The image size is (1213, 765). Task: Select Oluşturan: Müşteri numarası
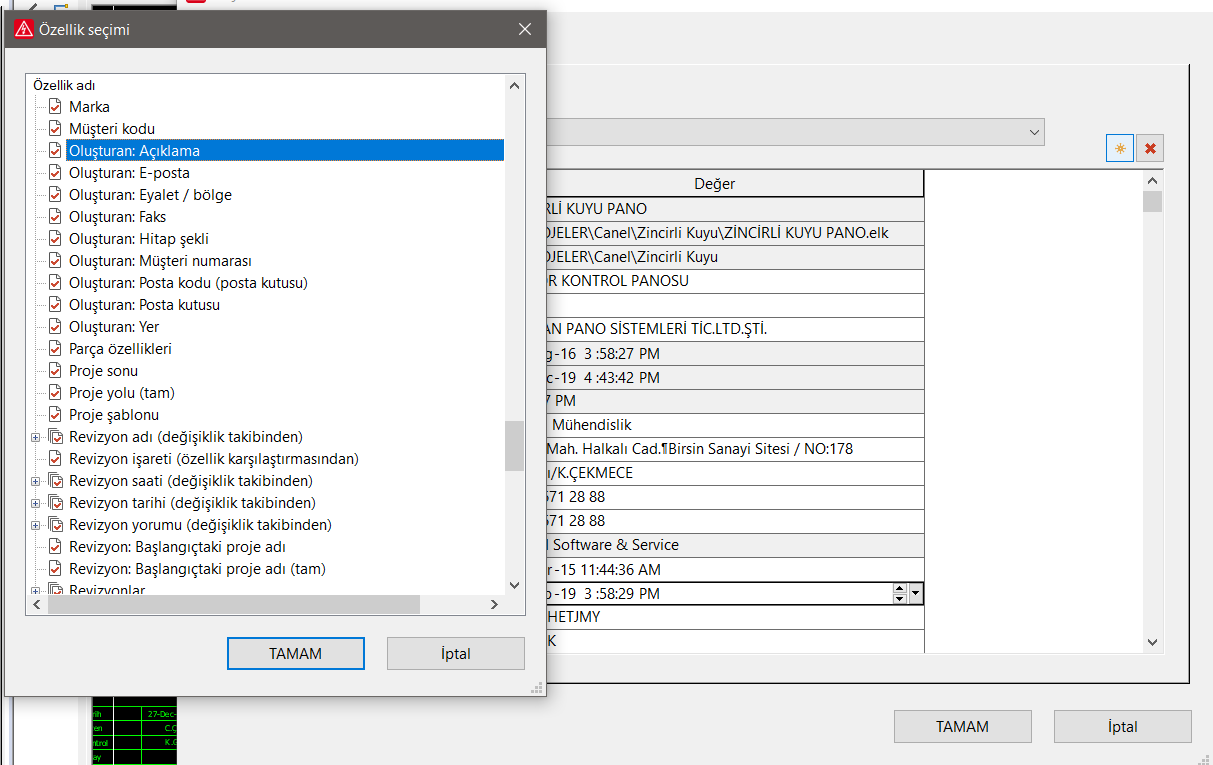(x=160, y=261)
